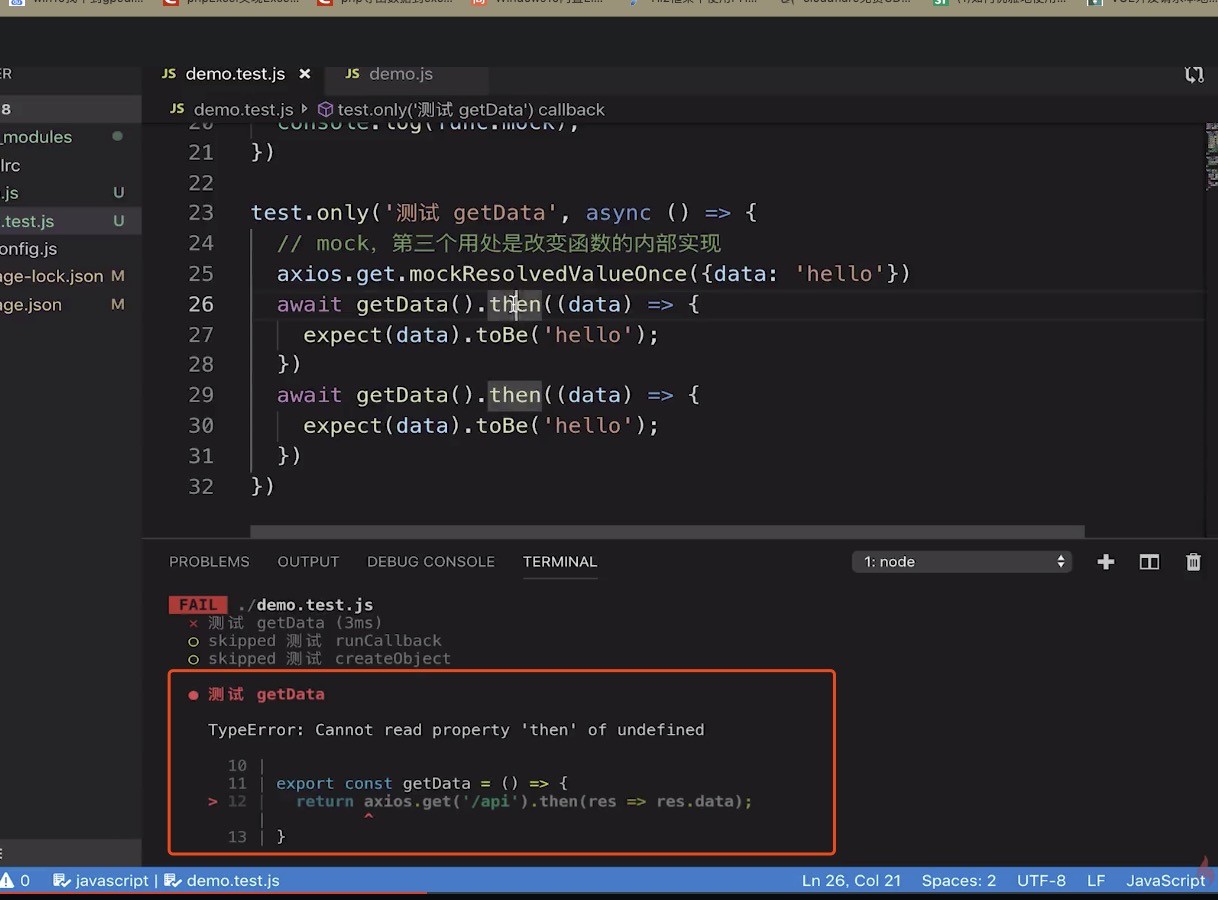Screen dimensions: 1218x900
Task: Click the editor horizontal scrollbar
Action: coord(667,532)
